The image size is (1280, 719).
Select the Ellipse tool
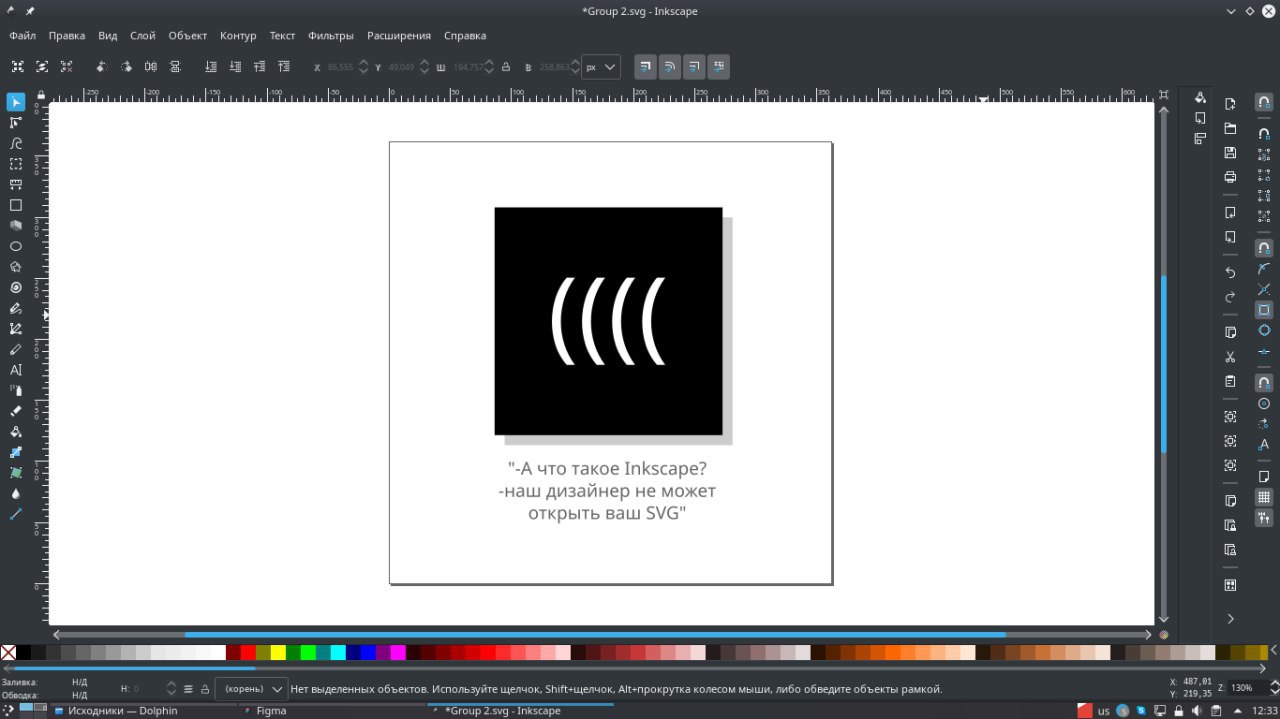16,246
